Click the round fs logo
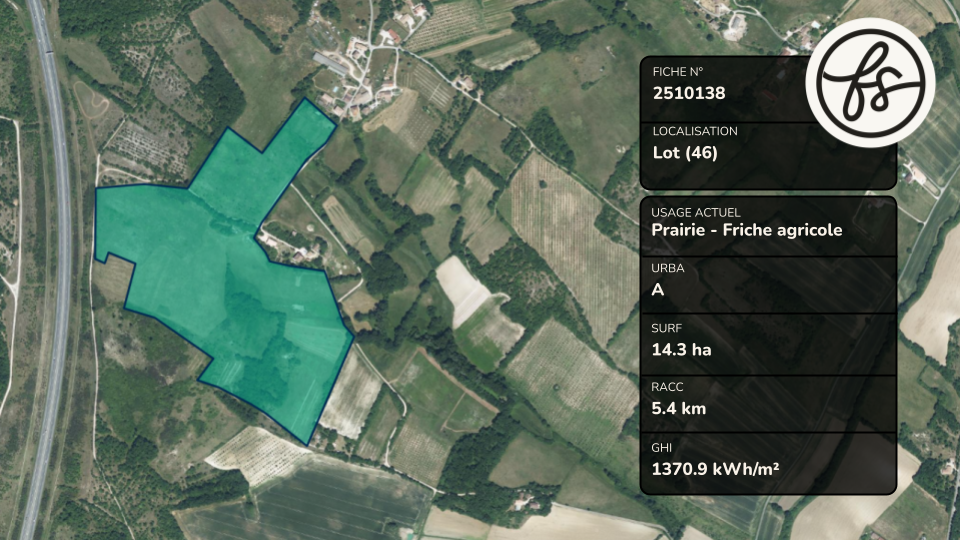The height and width of the screenshot is (540, 960). 870,83
